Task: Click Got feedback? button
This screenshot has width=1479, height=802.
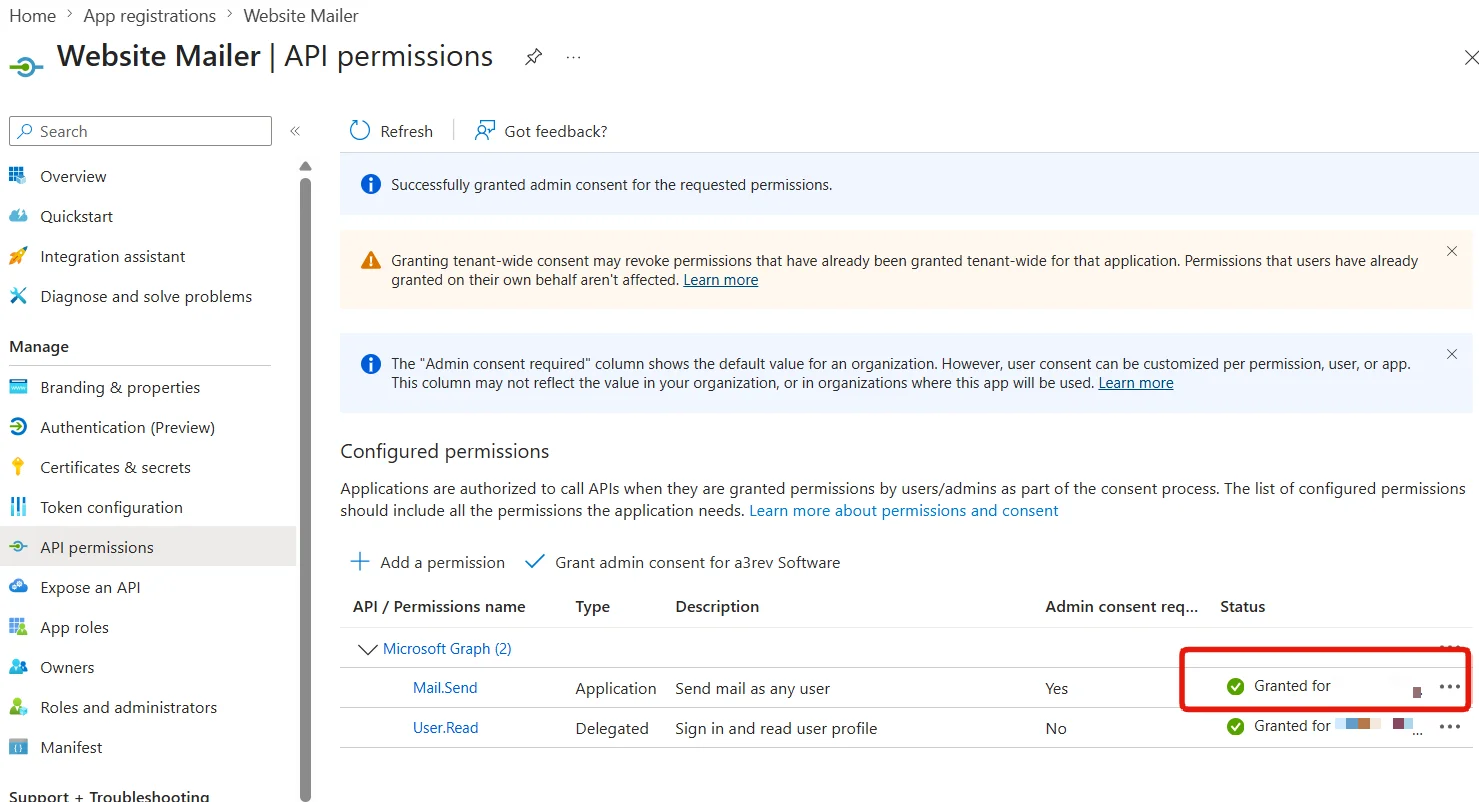Action: point(541,131)
